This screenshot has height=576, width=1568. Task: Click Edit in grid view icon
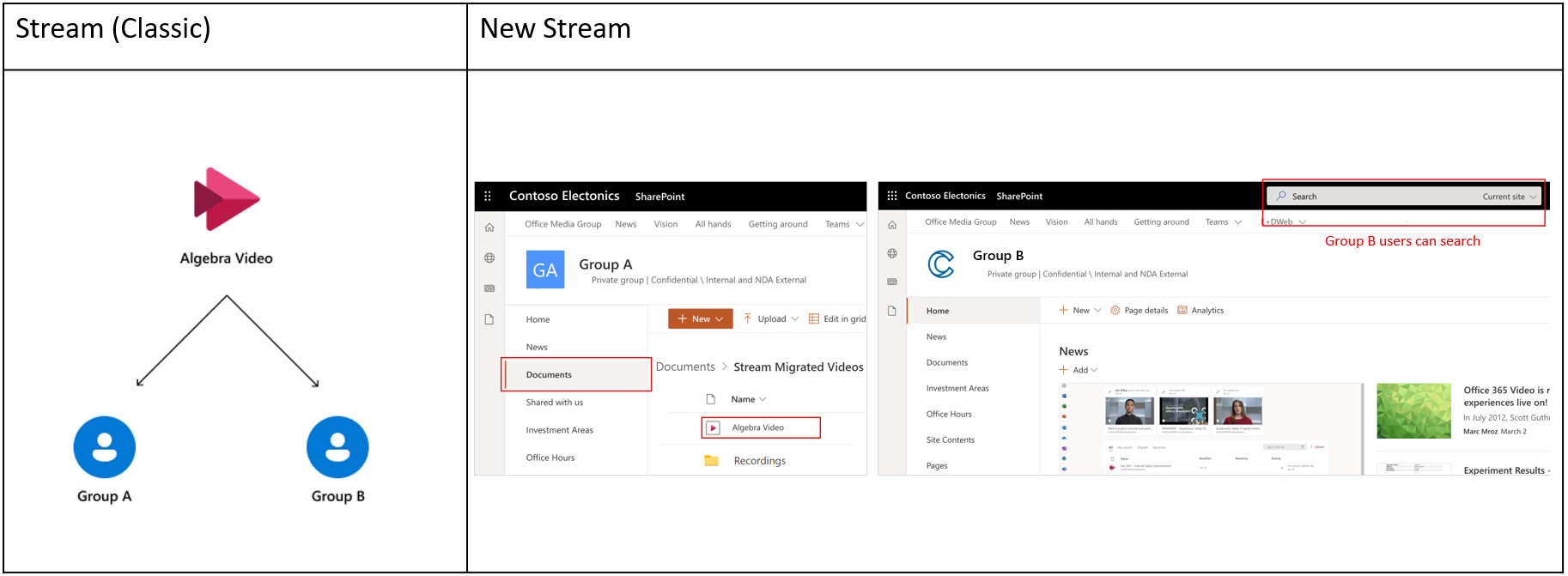813,318
